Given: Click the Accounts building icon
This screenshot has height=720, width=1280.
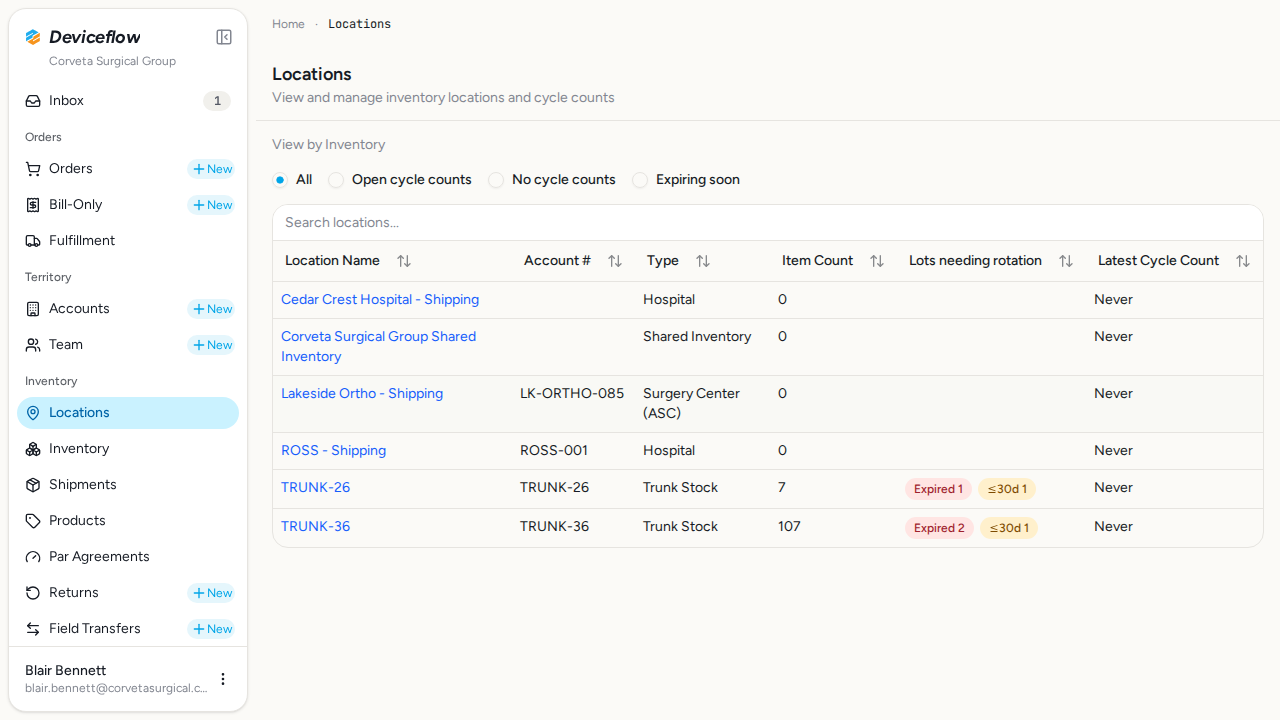Looking at the screenshot, I should [x=33, y=309].
